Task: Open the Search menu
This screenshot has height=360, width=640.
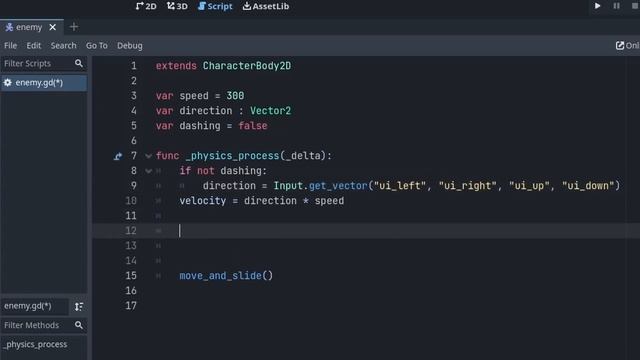Action: (63, 46)
